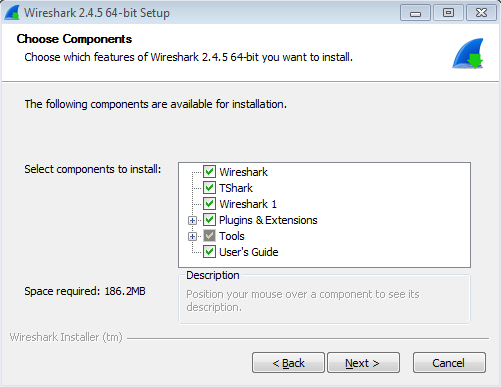Minimize the setup window
Screen dimensions: 501x387
click(415, 13)
